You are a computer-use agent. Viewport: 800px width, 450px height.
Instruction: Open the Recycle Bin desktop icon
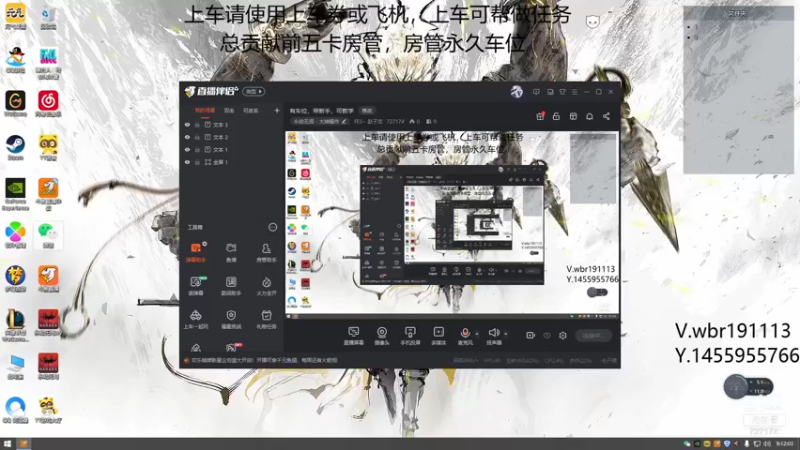(x=48, y=17)
